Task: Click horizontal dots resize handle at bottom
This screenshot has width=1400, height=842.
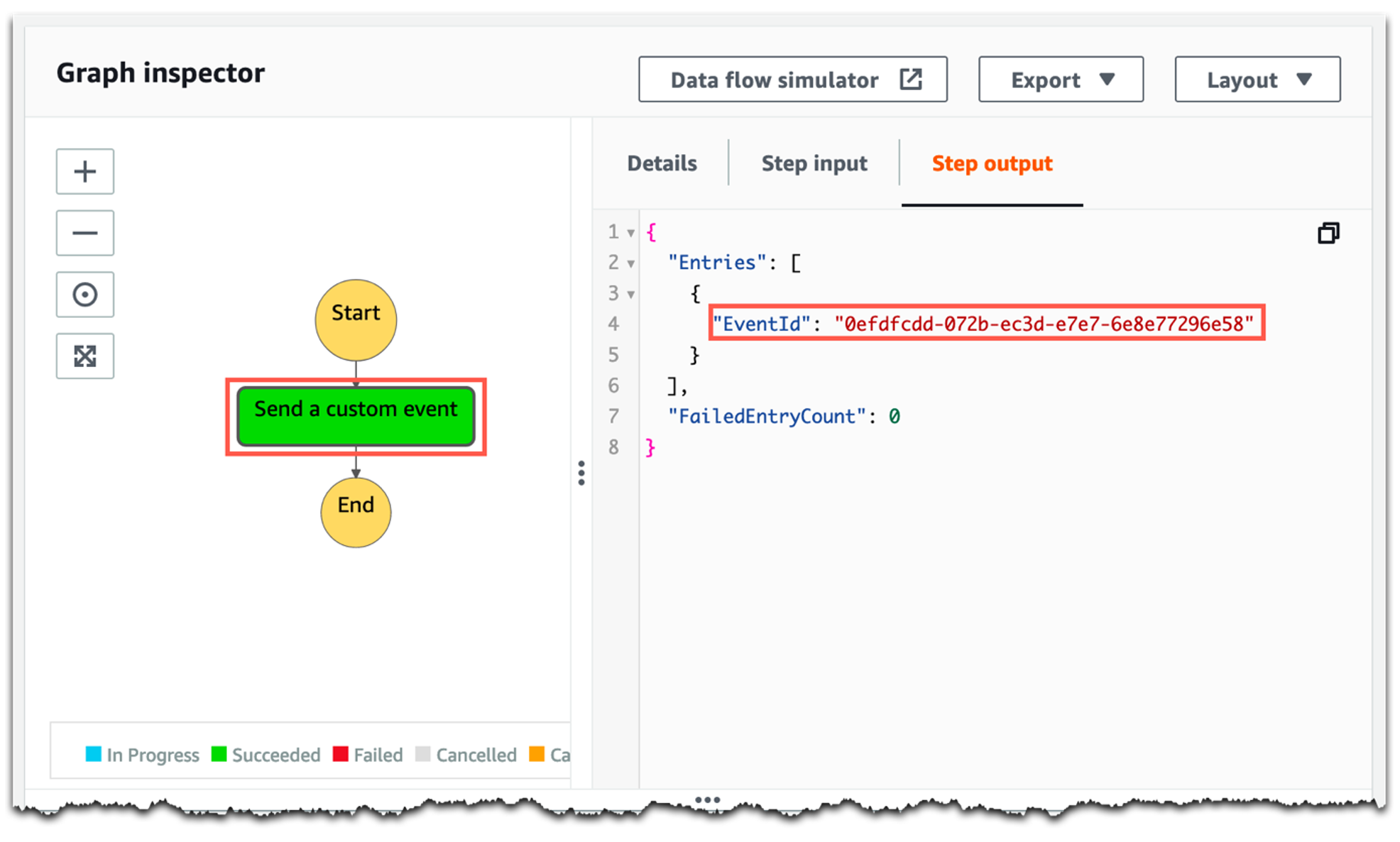Action: point(707,800)
